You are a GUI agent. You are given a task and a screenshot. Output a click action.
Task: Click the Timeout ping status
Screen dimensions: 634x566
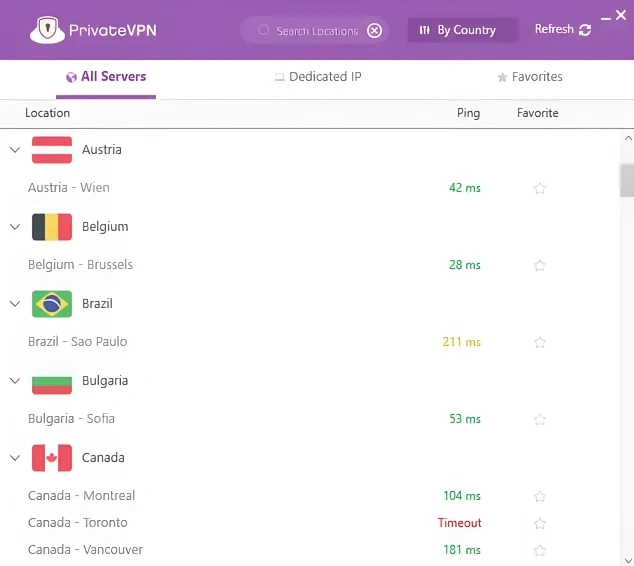click(x=459, y=523)
